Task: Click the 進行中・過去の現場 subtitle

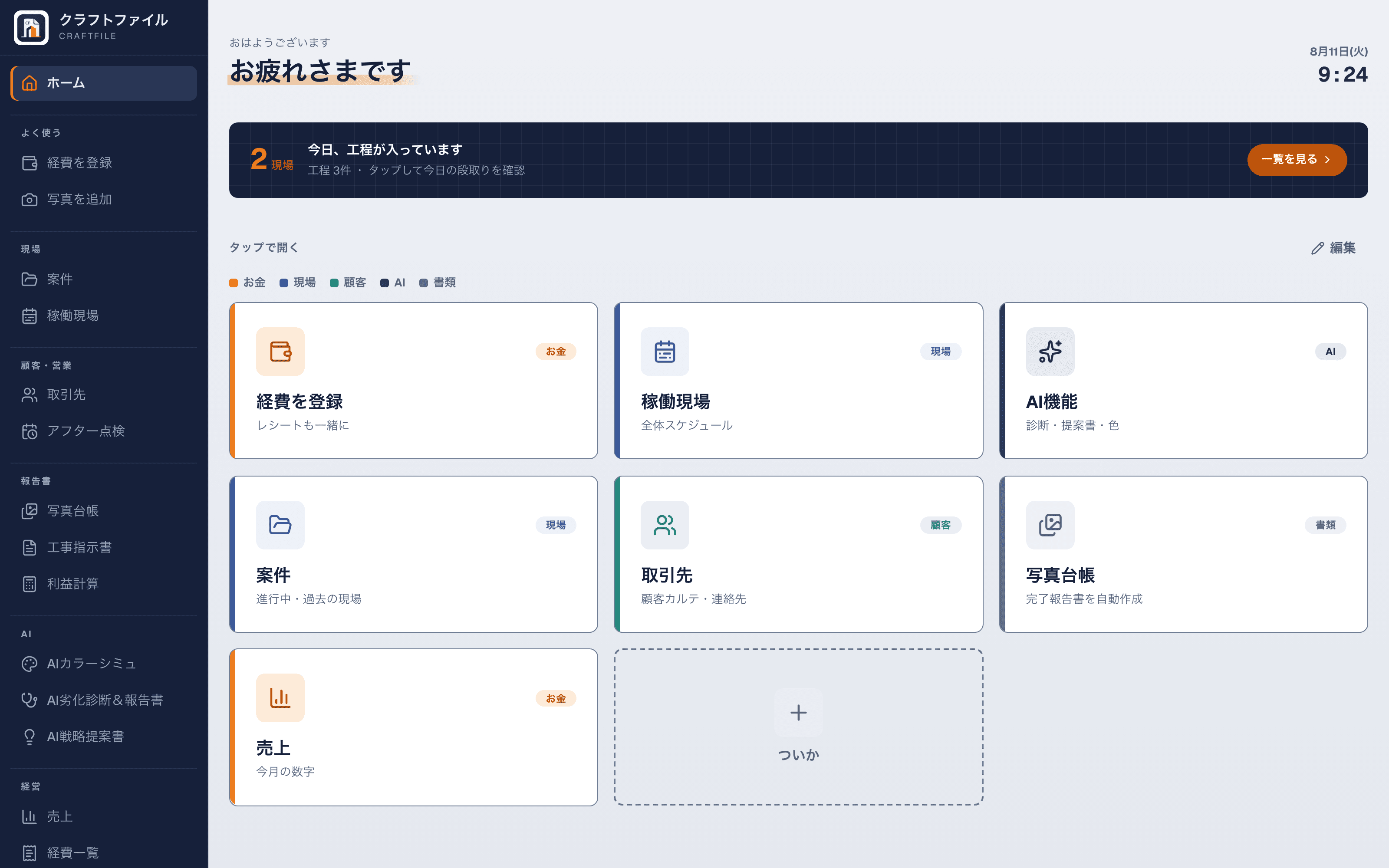Action: [x=309, y=599]
